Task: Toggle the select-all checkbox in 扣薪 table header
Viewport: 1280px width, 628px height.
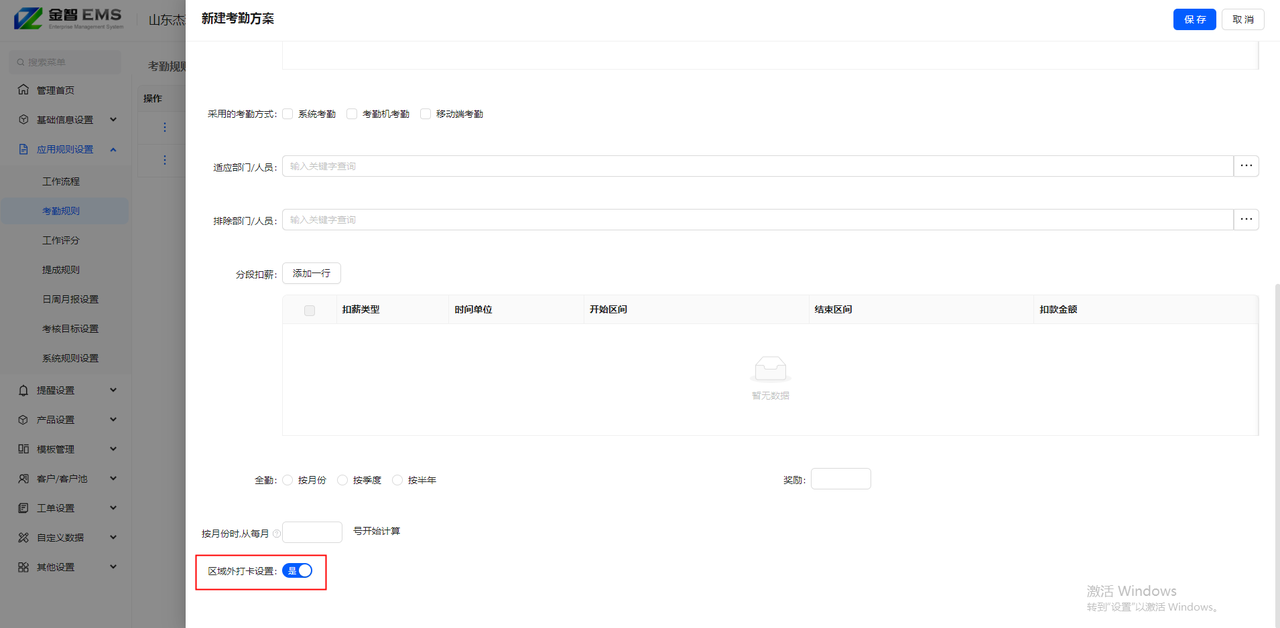Action: (309, 310)
